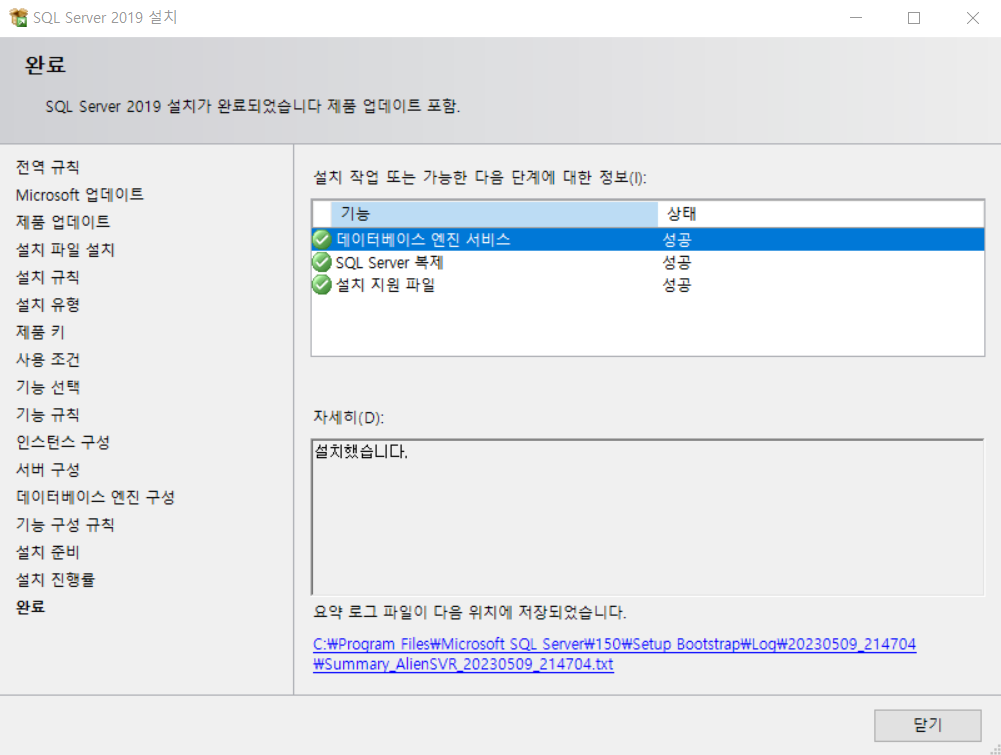This screenshot has width=1001, height=755.
Task: Close the window with the X button
Action: [x=972, y=18]
